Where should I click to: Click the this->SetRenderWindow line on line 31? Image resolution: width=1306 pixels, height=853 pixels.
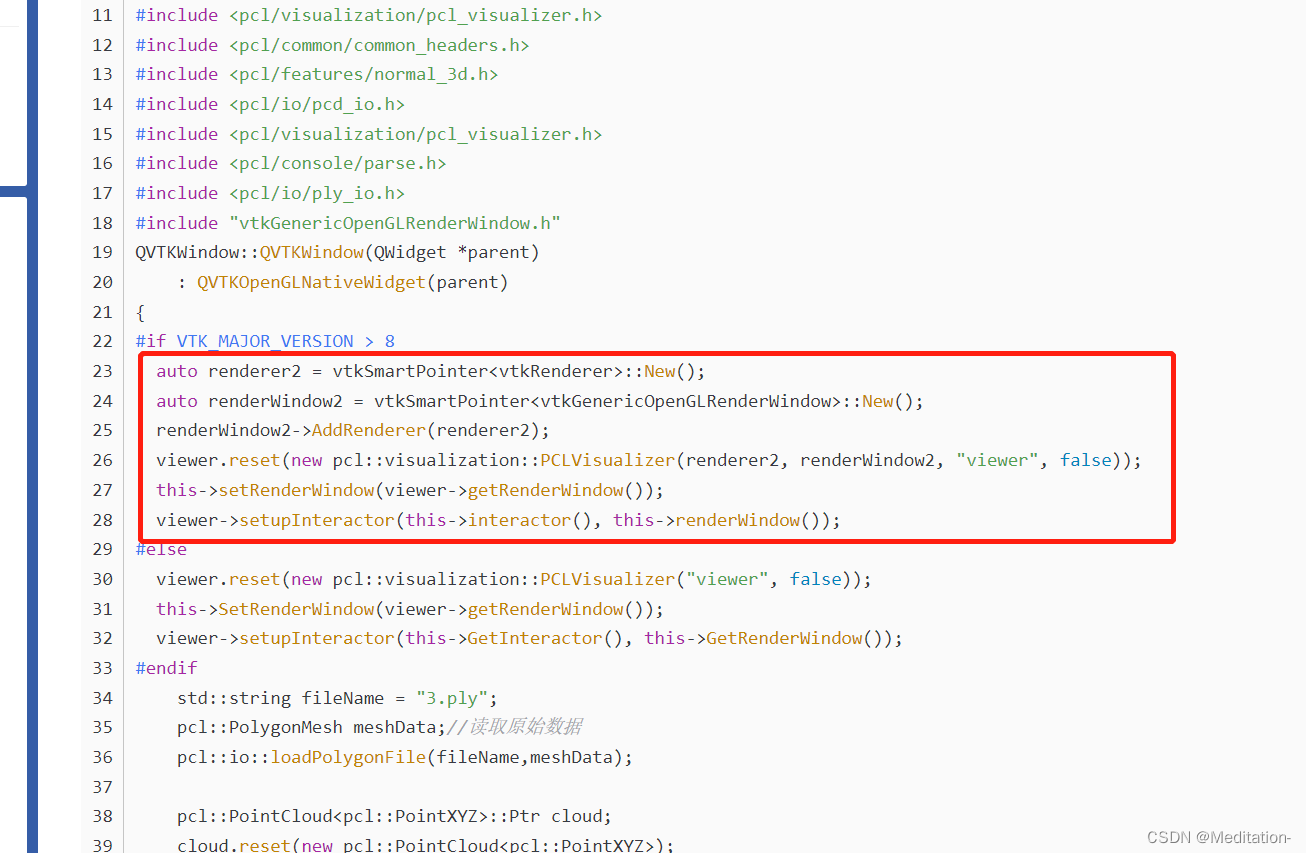click(410, 609)
